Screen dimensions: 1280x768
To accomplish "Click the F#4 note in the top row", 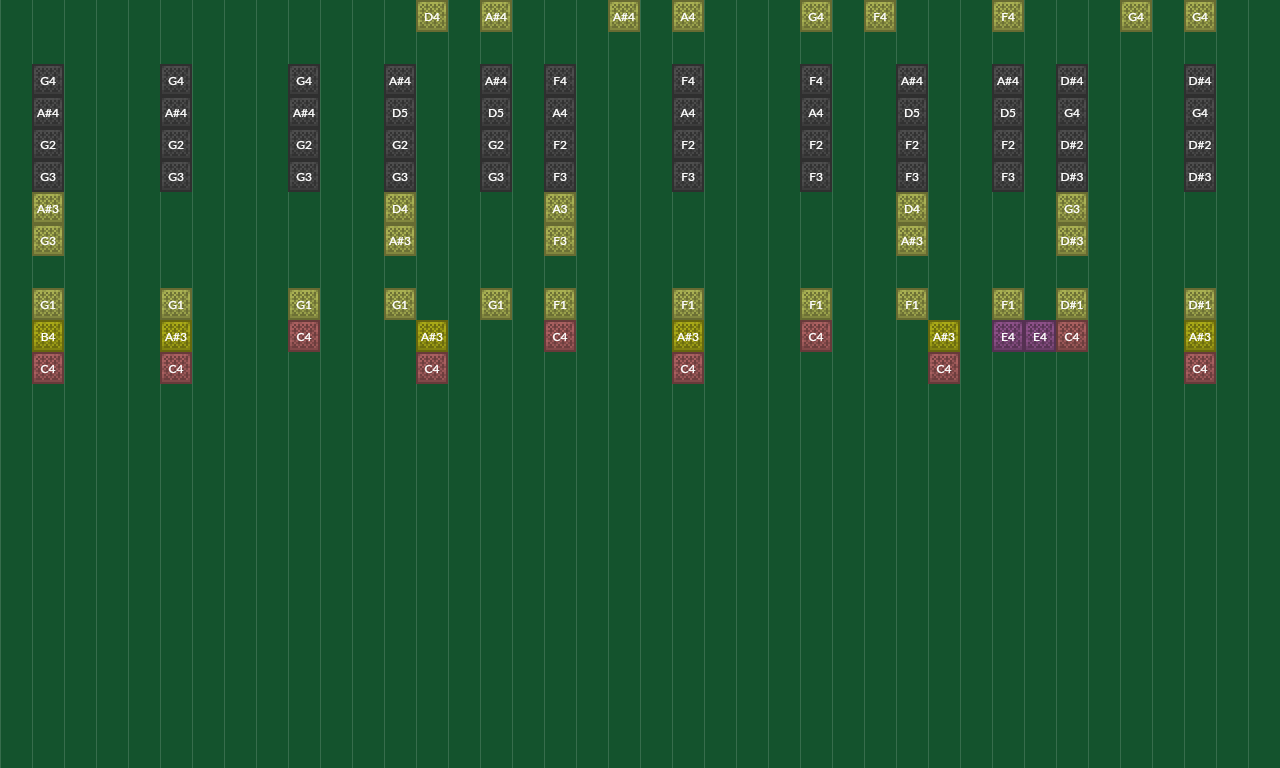I will click(880, 16).
